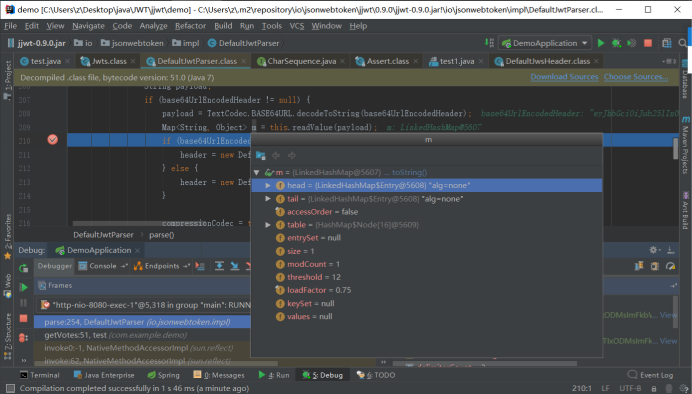Viewport: 692px width, 394px height.
Task: Rerun DemoApplication in the Debug panel
Action: [x=23, y=268]
